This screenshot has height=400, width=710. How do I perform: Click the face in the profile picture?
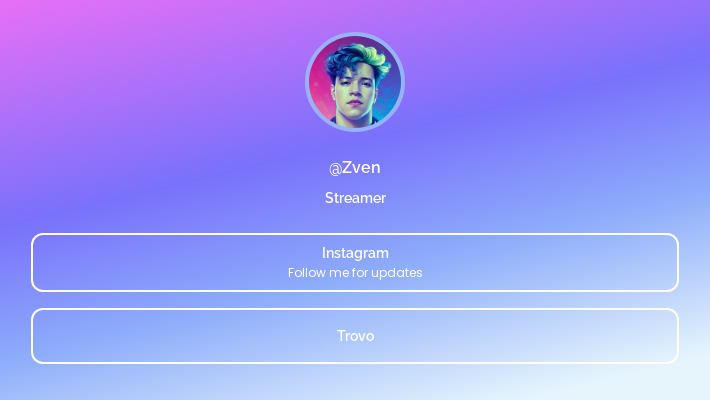point(355,93)
